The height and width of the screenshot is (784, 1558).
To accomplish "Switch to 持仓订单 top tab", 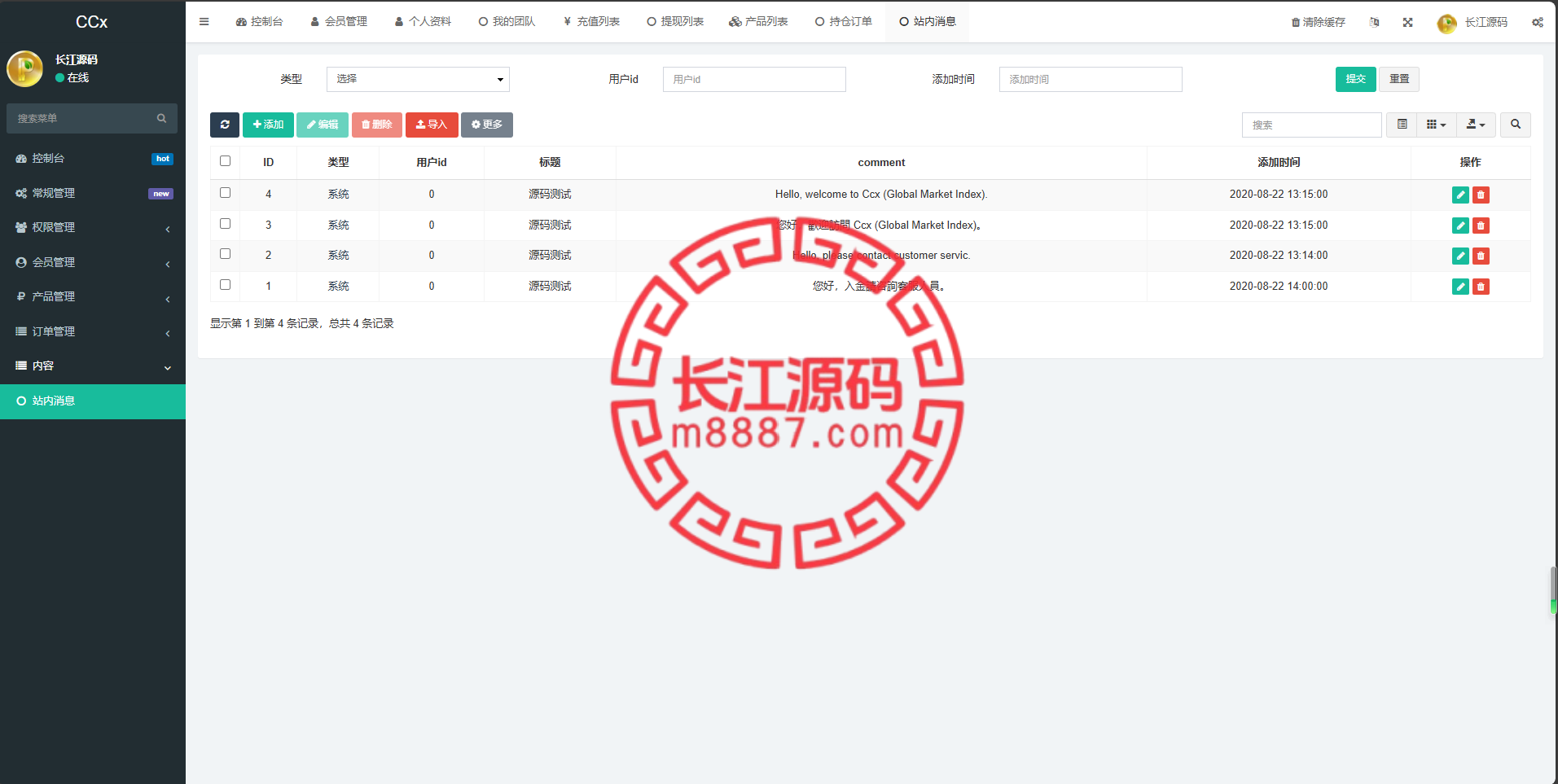I will [843, 22].
